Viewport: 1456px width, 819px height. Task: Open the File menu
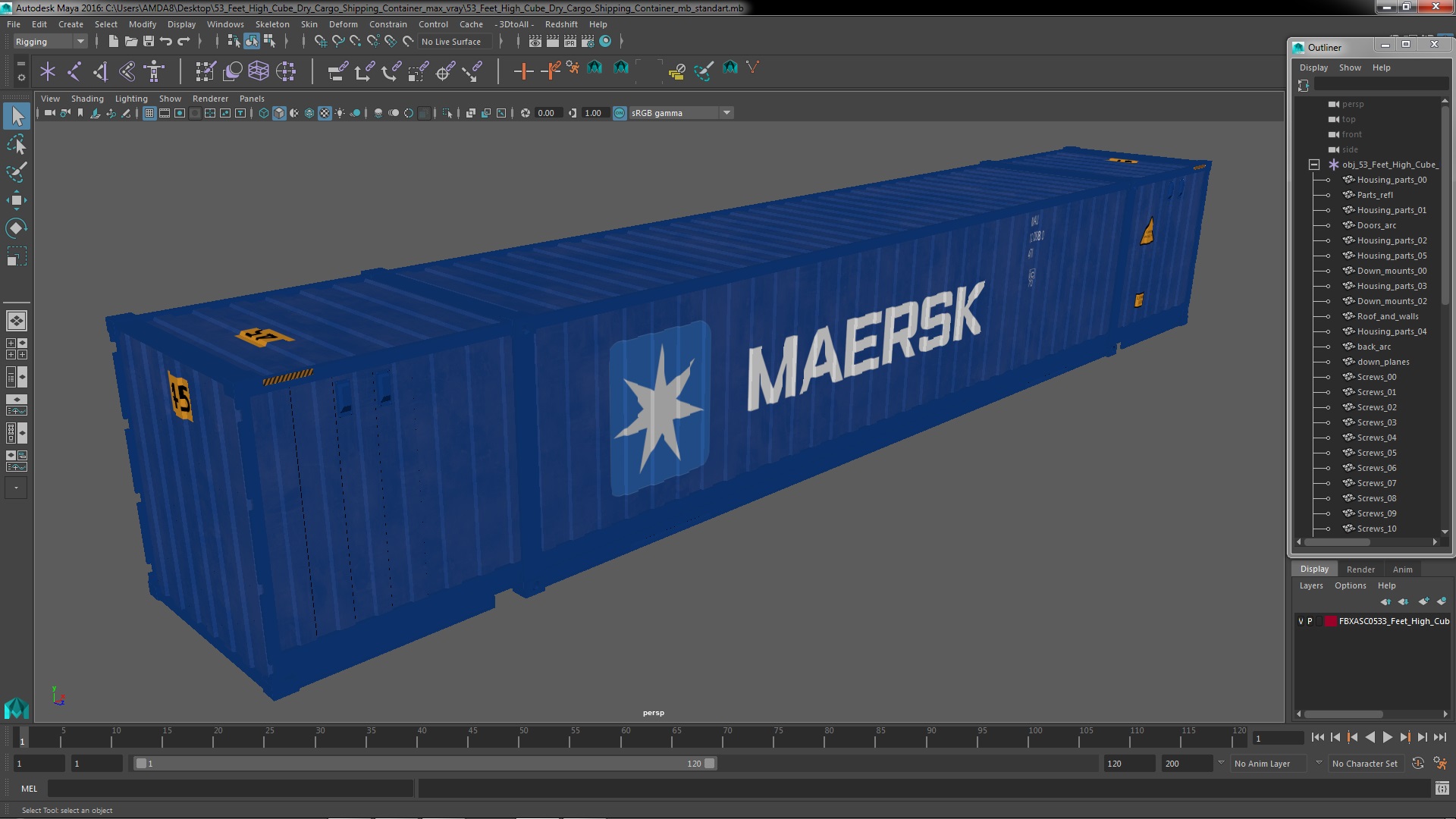14,24
